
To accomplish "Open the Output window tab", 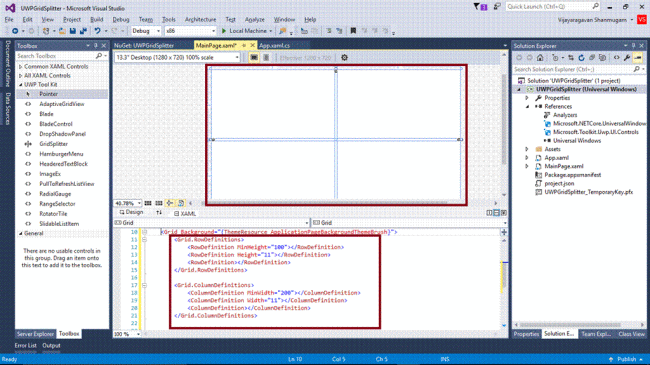I will click(51, 346).
